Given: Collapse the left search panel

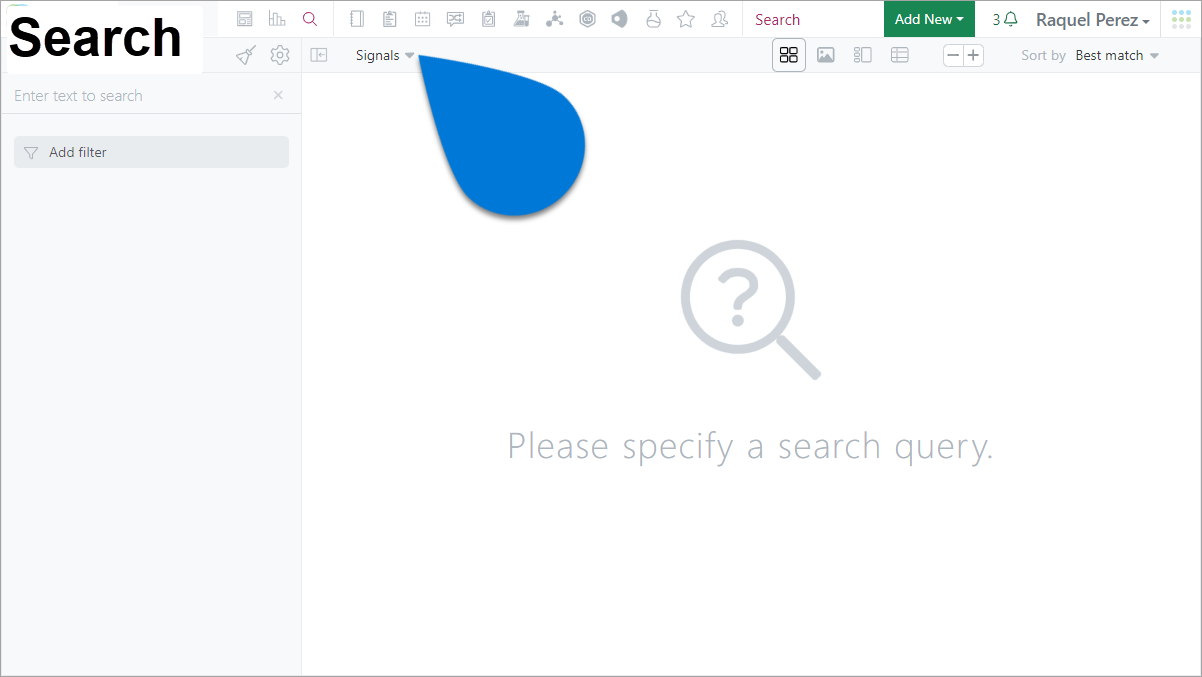Looking at the screenshot, I should pos(319,55).
